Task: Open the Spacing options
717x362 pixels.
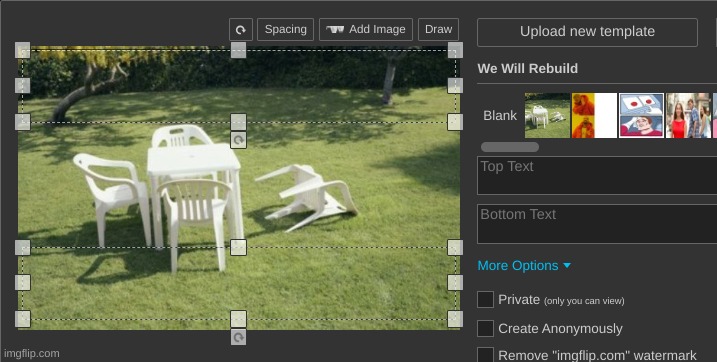Action: [x=285, y=30]
